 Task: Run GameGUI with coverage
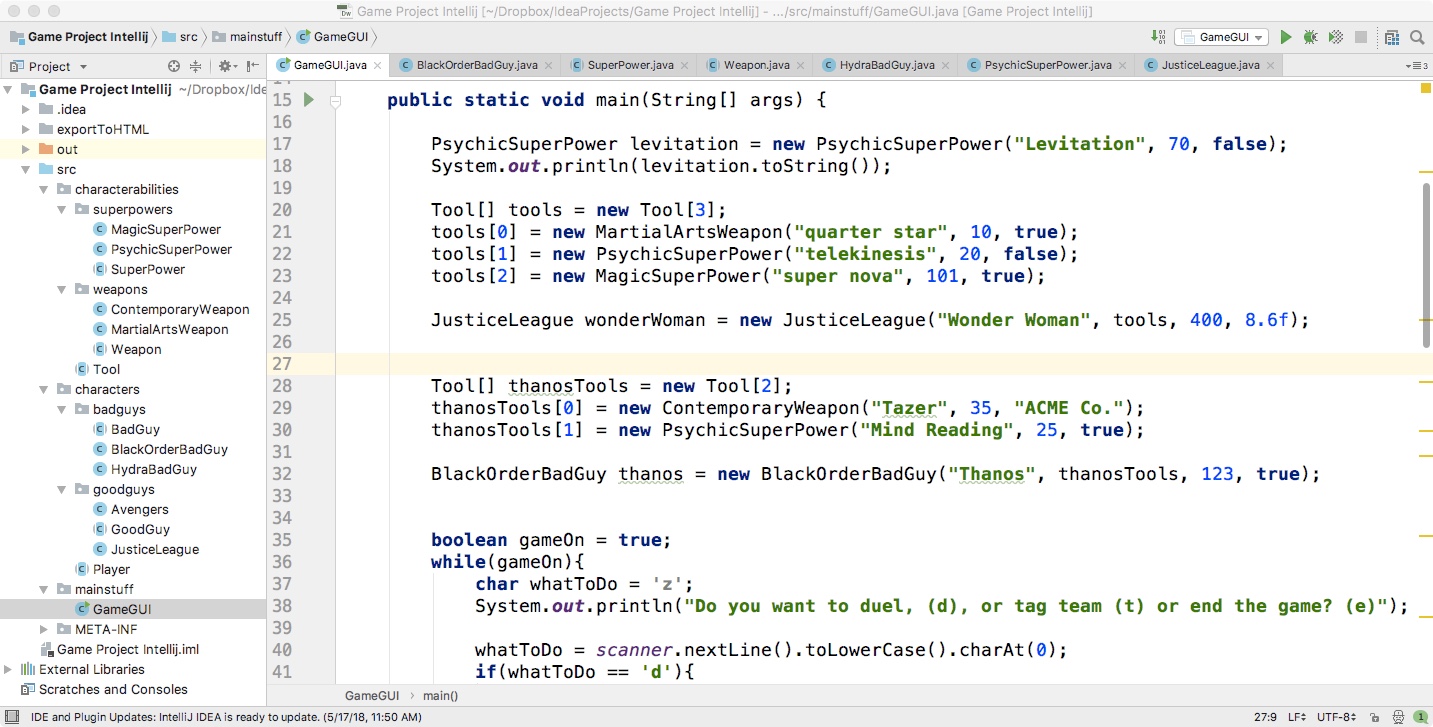click(1335, 37)
